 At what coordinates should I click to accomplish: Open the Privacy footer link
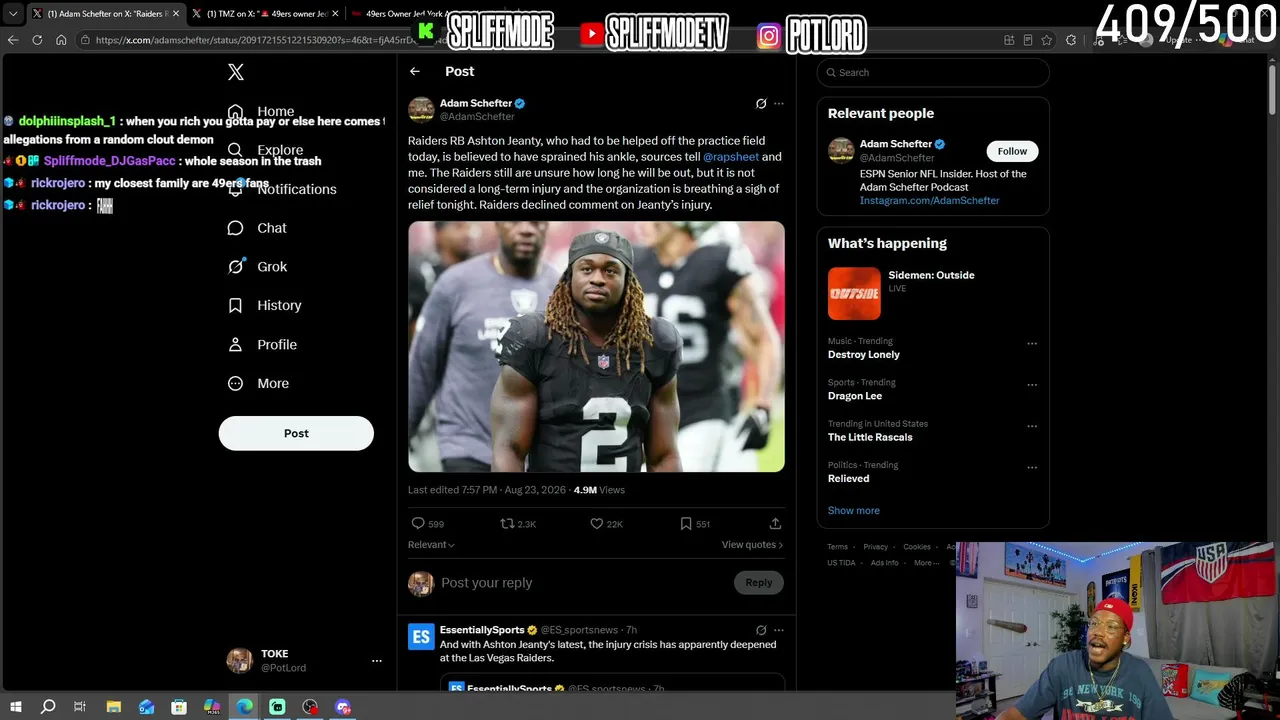pyautogui.click(x=875, y=547)
